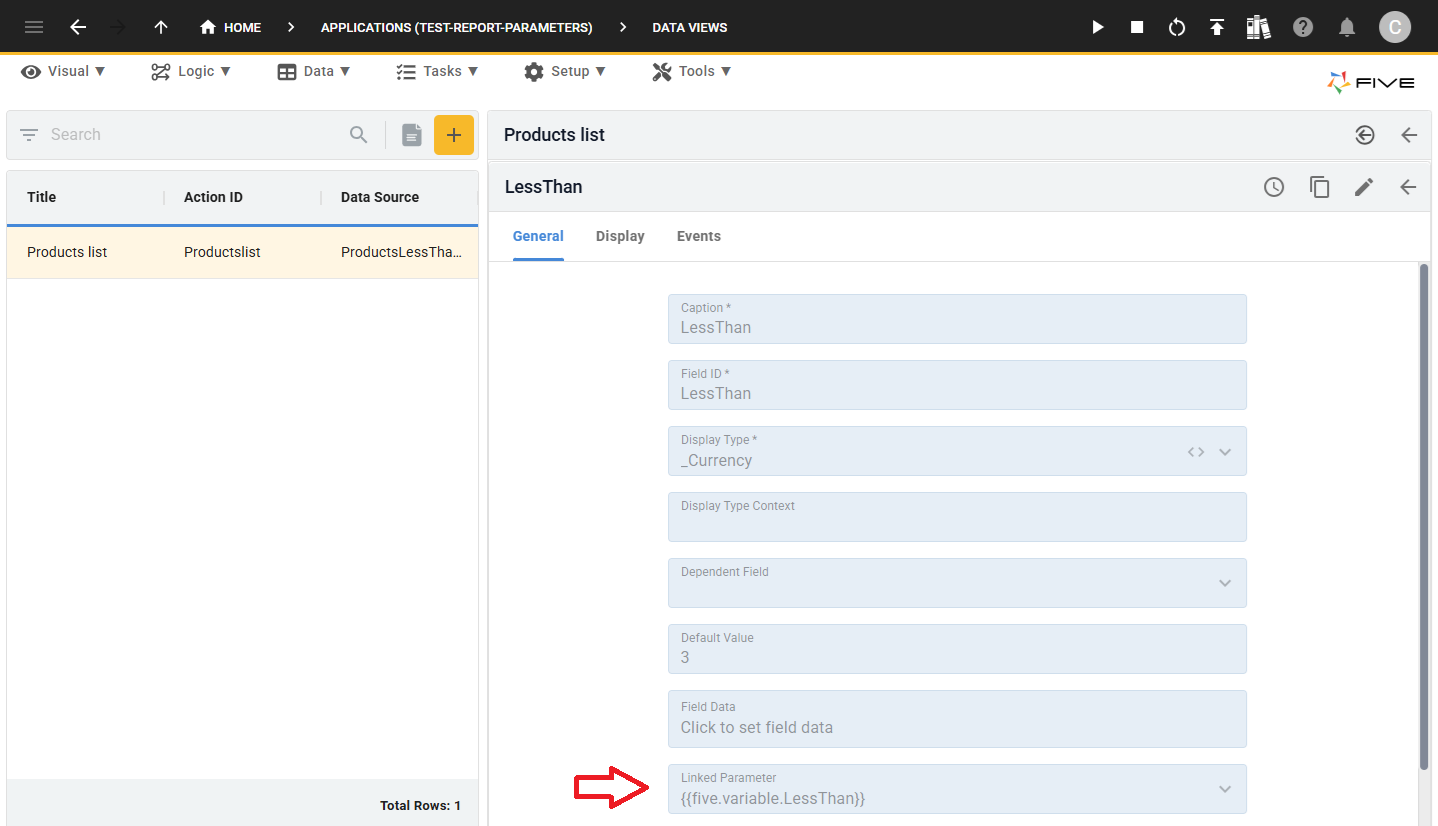Image resolution: width=1438 pixels, height=826 pixels.
Task: Click the help question mark icon
Action: [1303, 27]
